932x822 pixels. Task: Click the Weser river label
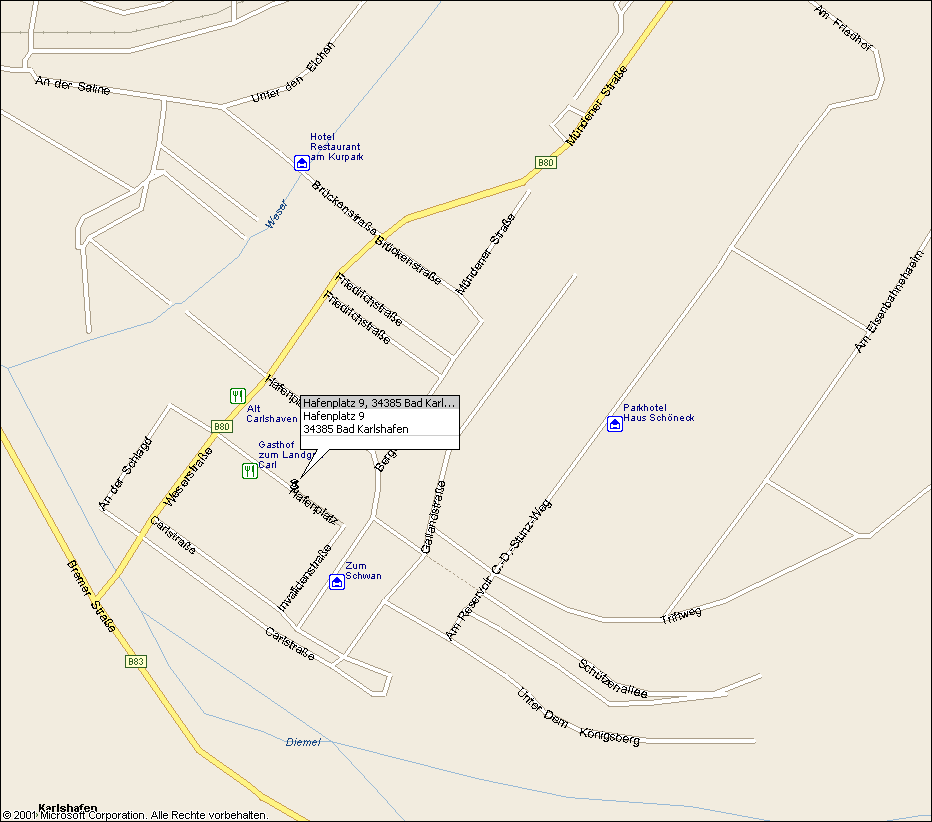coord(276,215)
